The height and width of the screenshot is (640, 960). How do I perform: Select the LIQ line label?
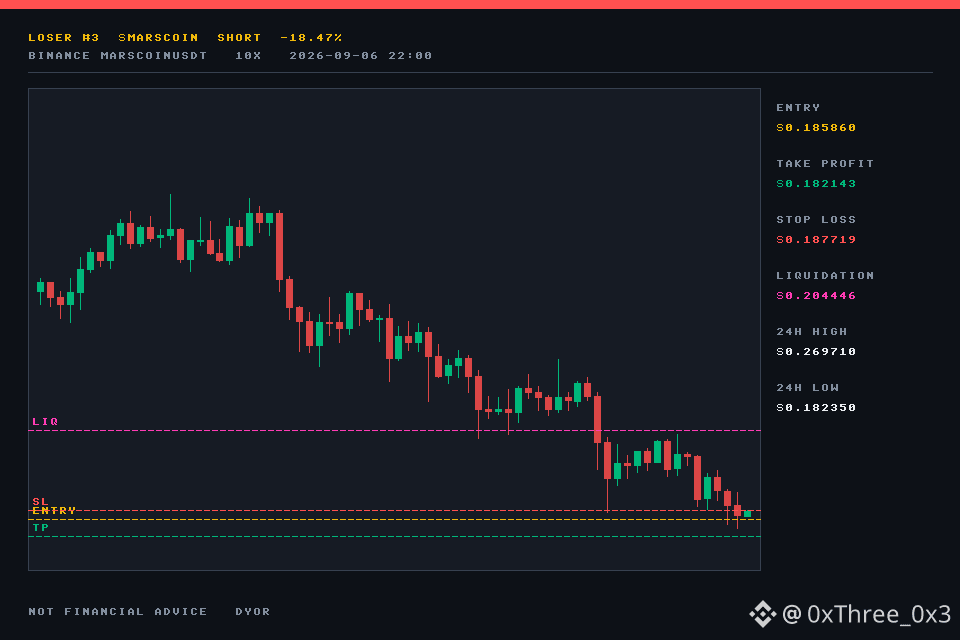(x=45, y=421)
